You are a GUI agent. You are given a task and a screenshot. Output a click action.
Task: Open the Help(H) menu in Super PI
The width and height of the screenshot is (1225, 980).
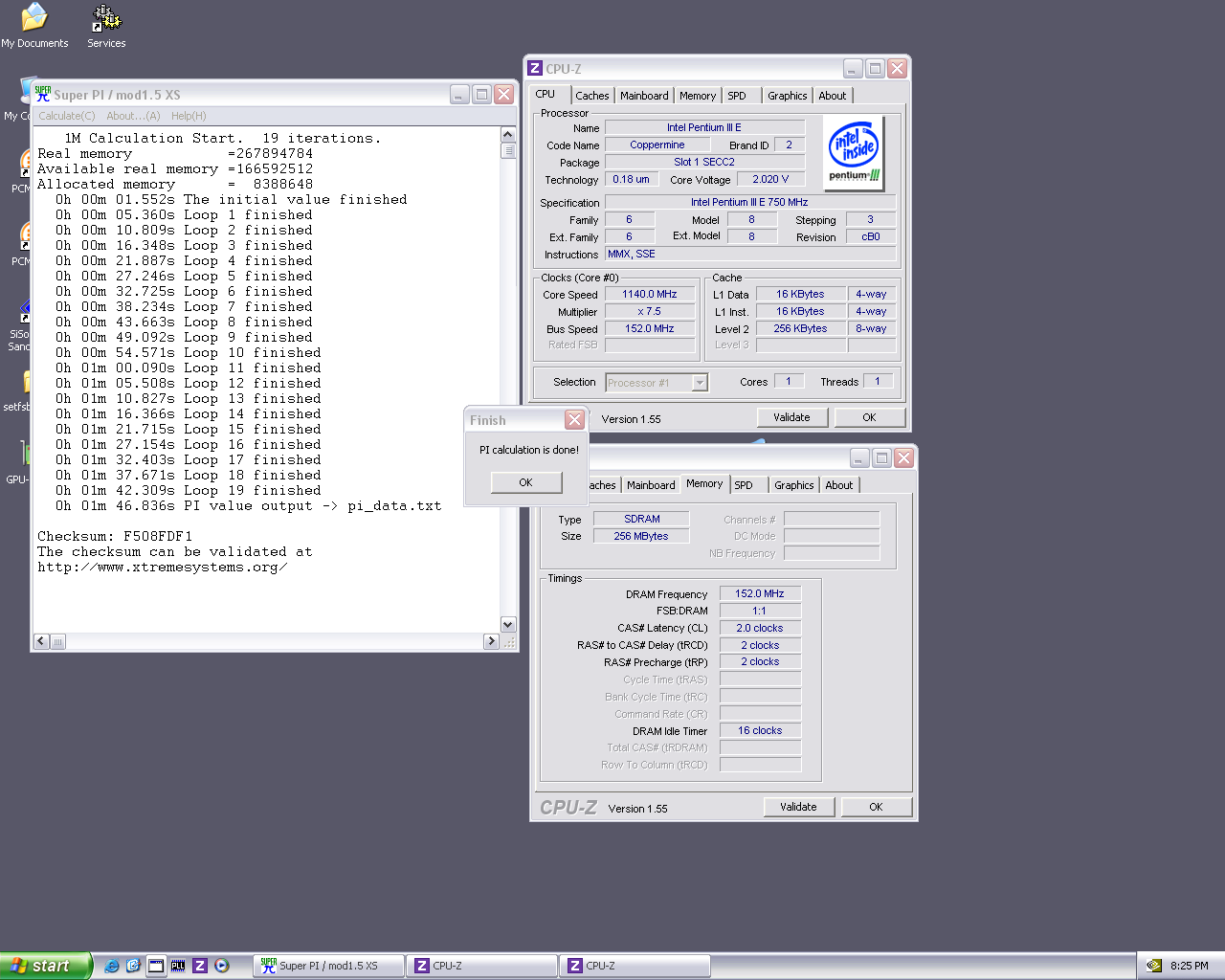coord(189,116)
